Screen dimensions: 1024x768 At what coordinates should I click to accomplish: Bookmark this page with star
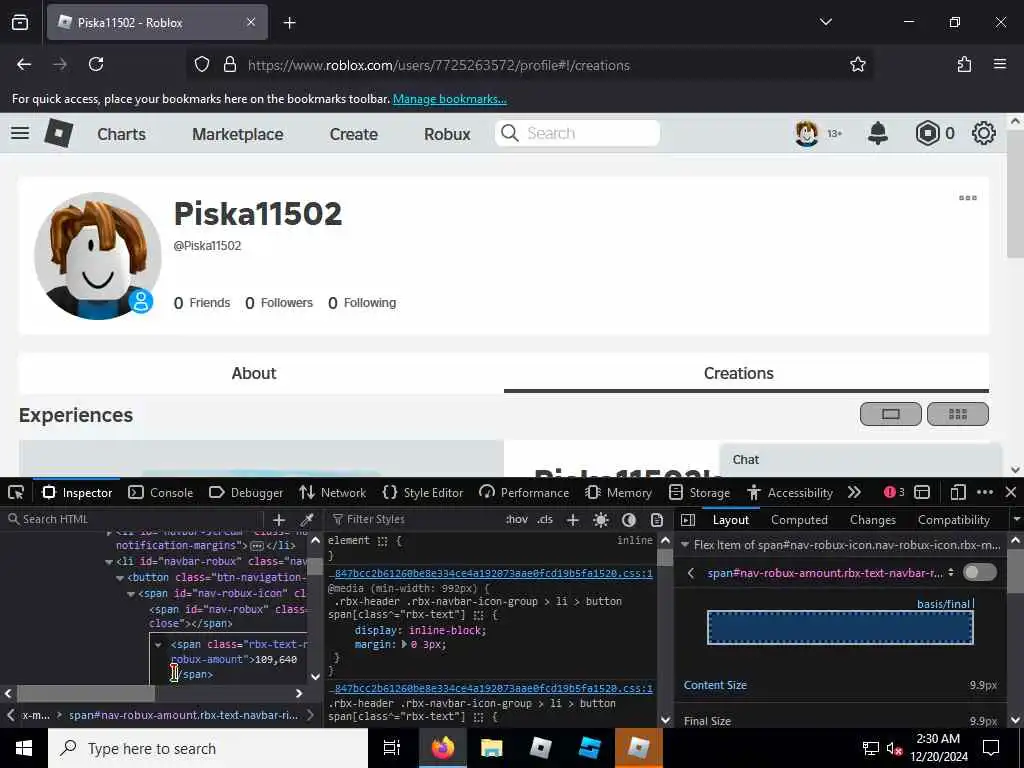pos(858,64)
